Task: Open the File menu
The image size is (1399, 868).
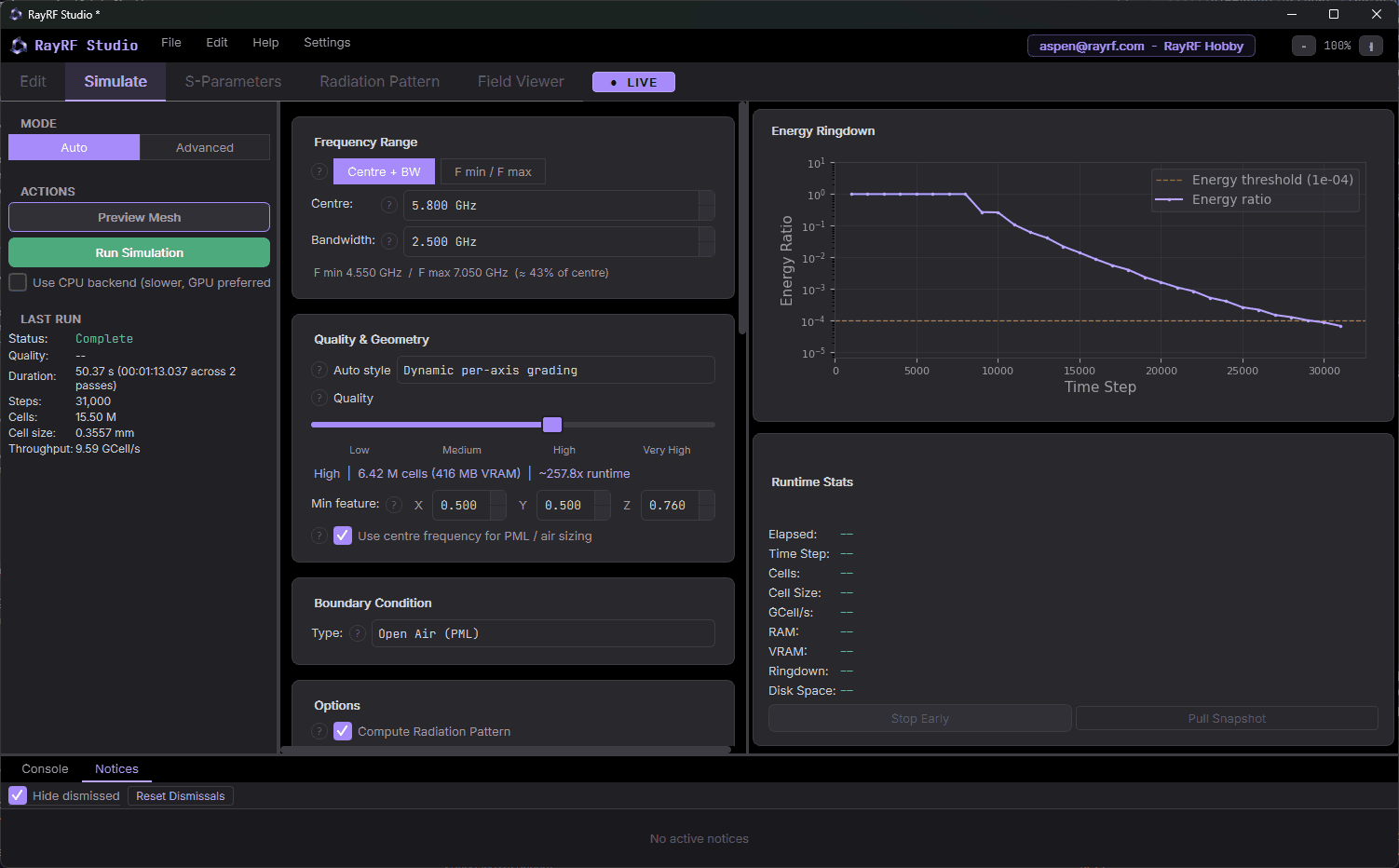Action: (x=171, y=43)
